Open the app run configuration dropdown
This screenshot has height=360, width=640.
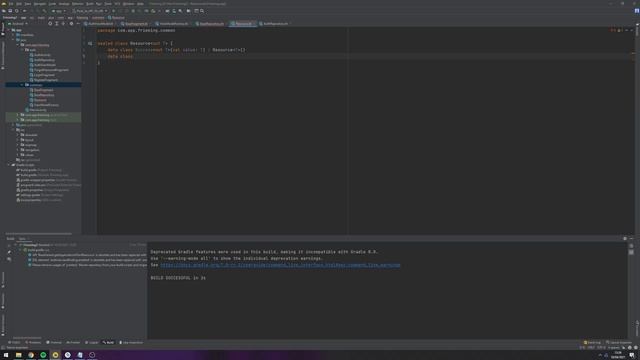pos(59,11)
